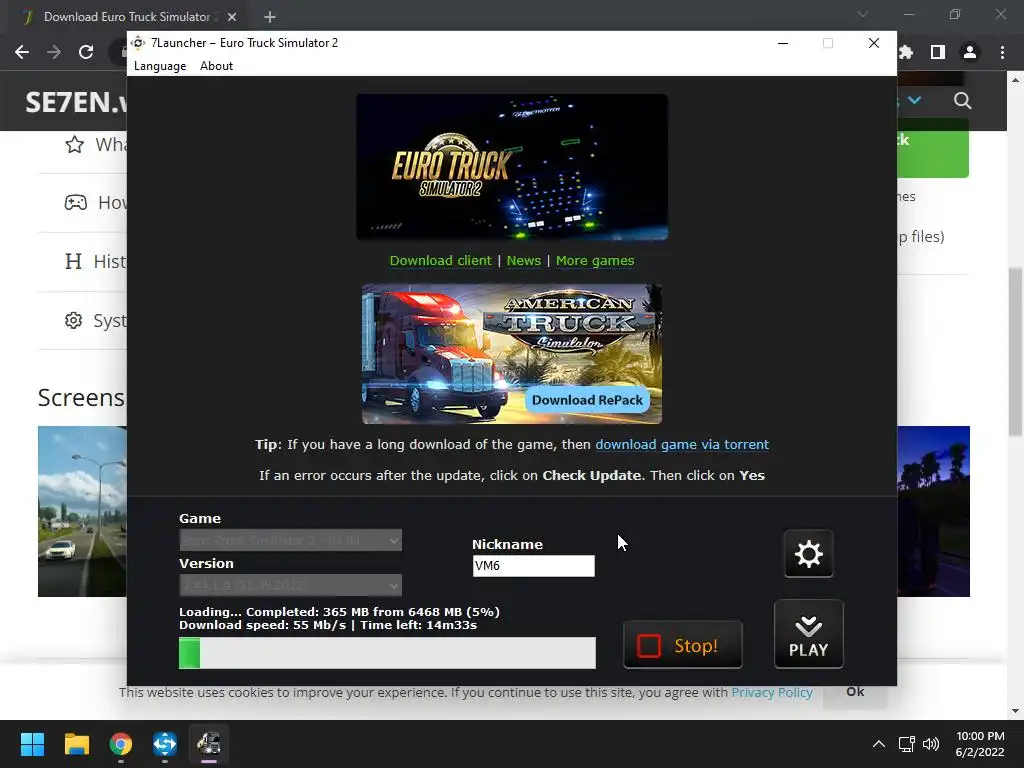Open File Explorer from taskbar
This screenshot has width=1024, height=768.
(x=76, y=744)
